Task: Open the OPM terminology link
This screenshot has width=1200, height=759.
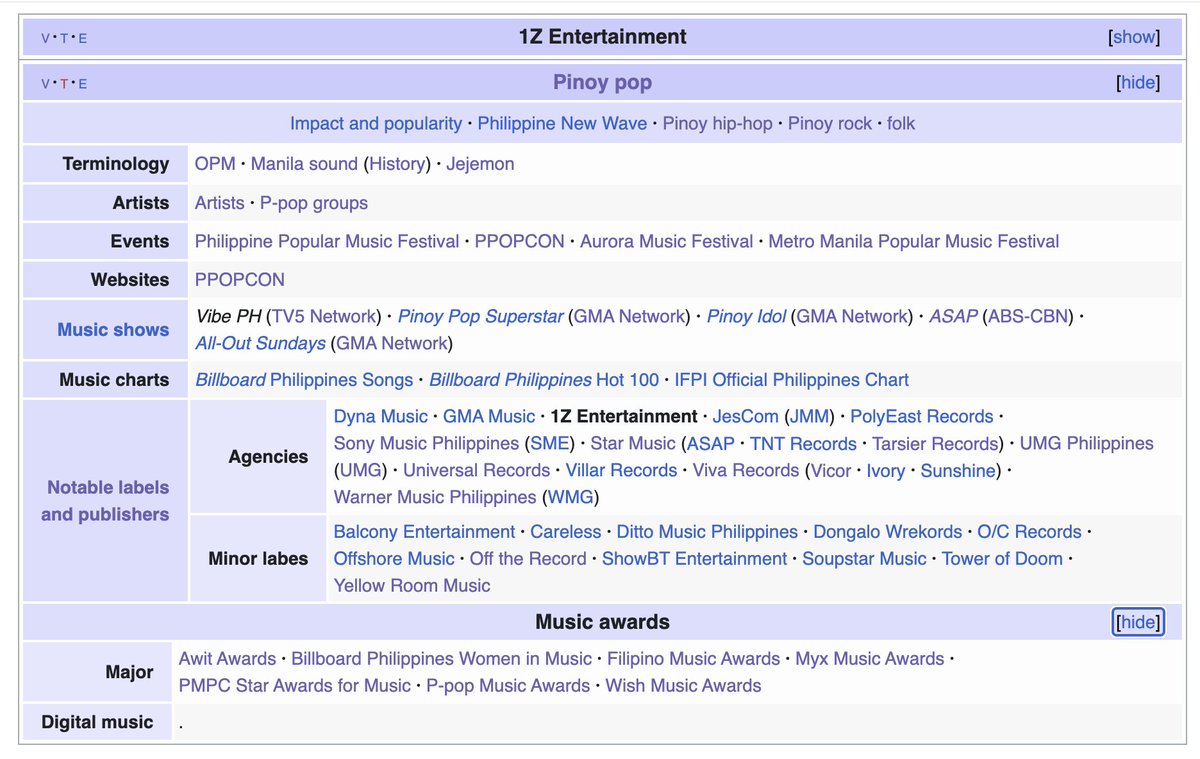Action: tap(215, 164)
